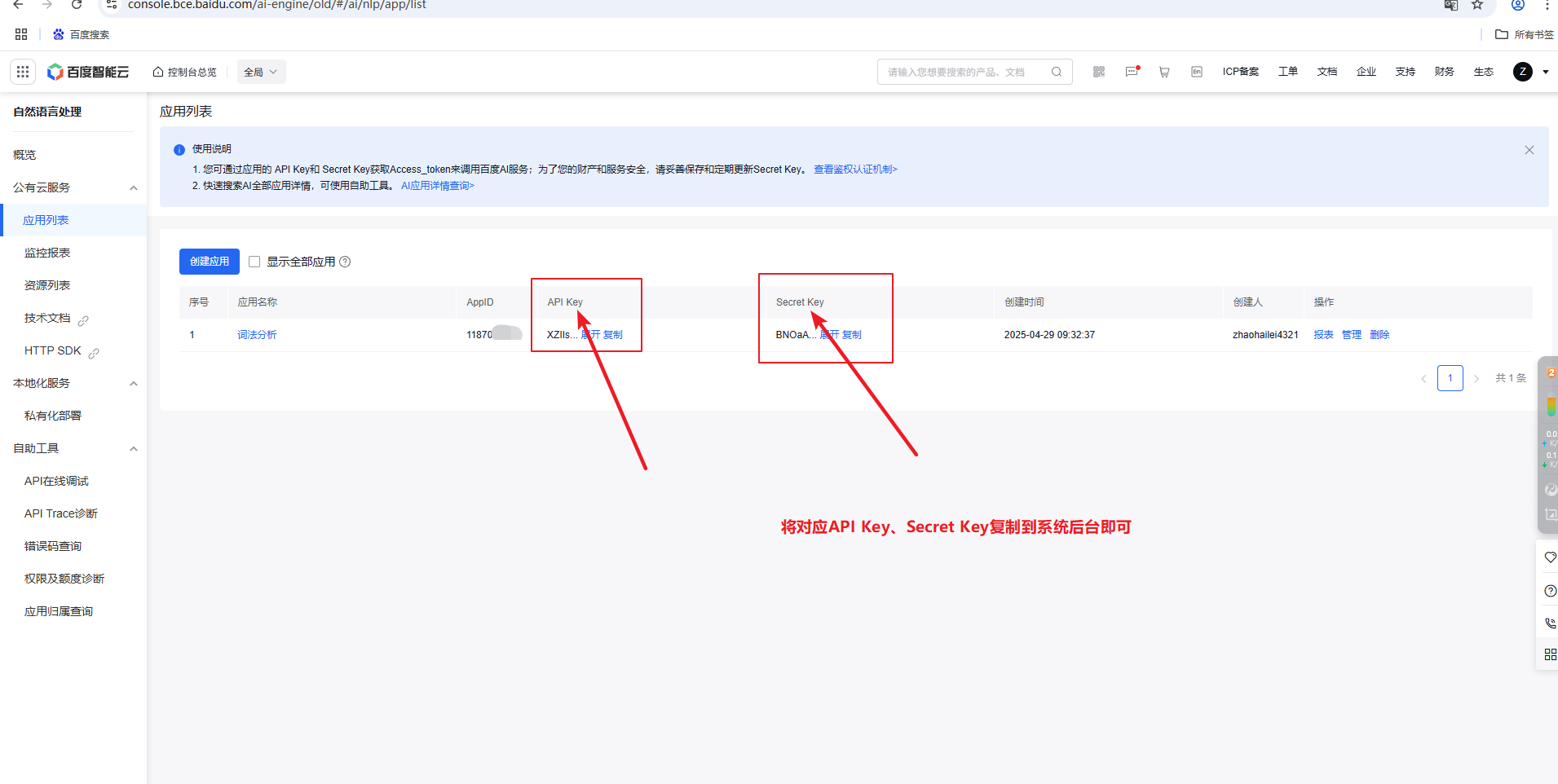Collapse the 本地化服务 section
This screenshot has width=1558, height=784.
[134, 384]
